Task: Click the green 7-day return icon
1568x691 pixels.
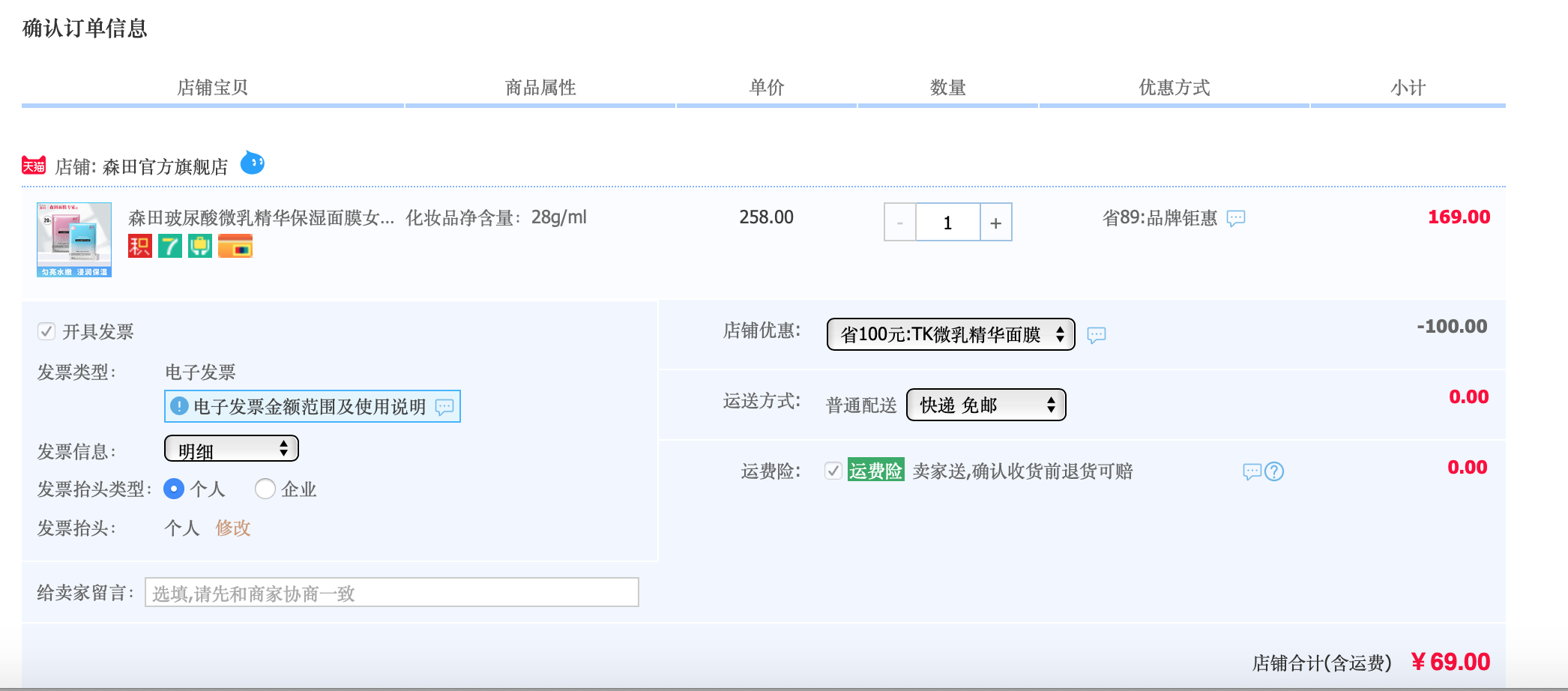Action: (x=170, y=246)
